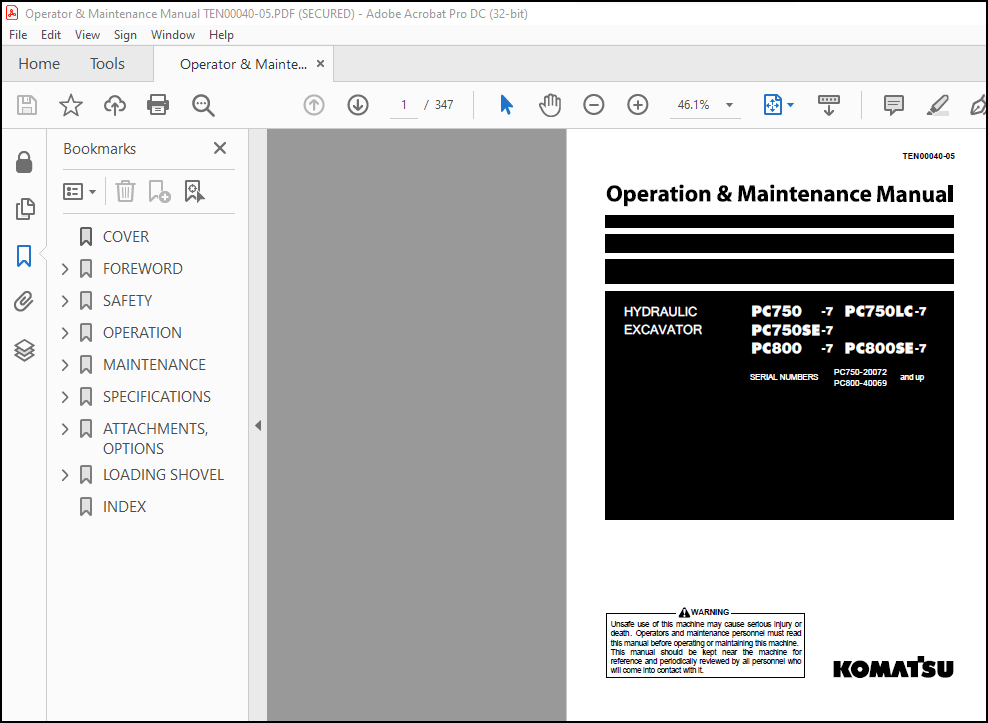Viewport: 988px width, 723px height.
Task: Open the Window menu
Action: click(173, 35)
